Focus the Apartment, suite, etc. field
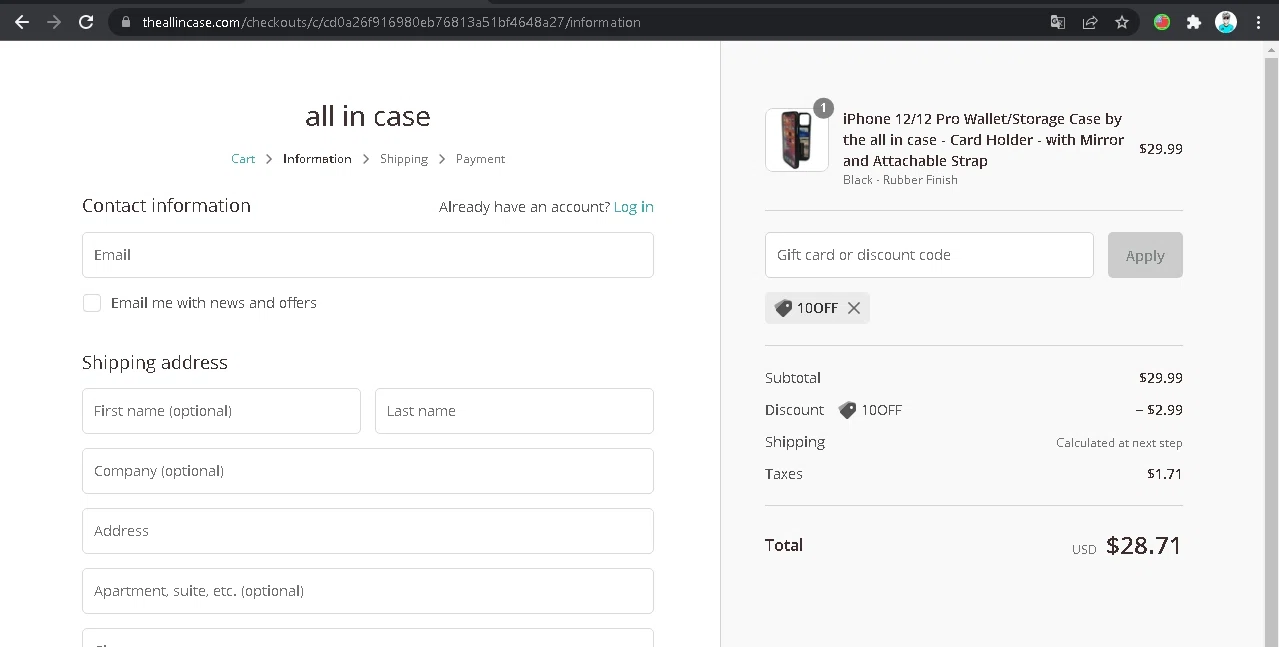 368,591
